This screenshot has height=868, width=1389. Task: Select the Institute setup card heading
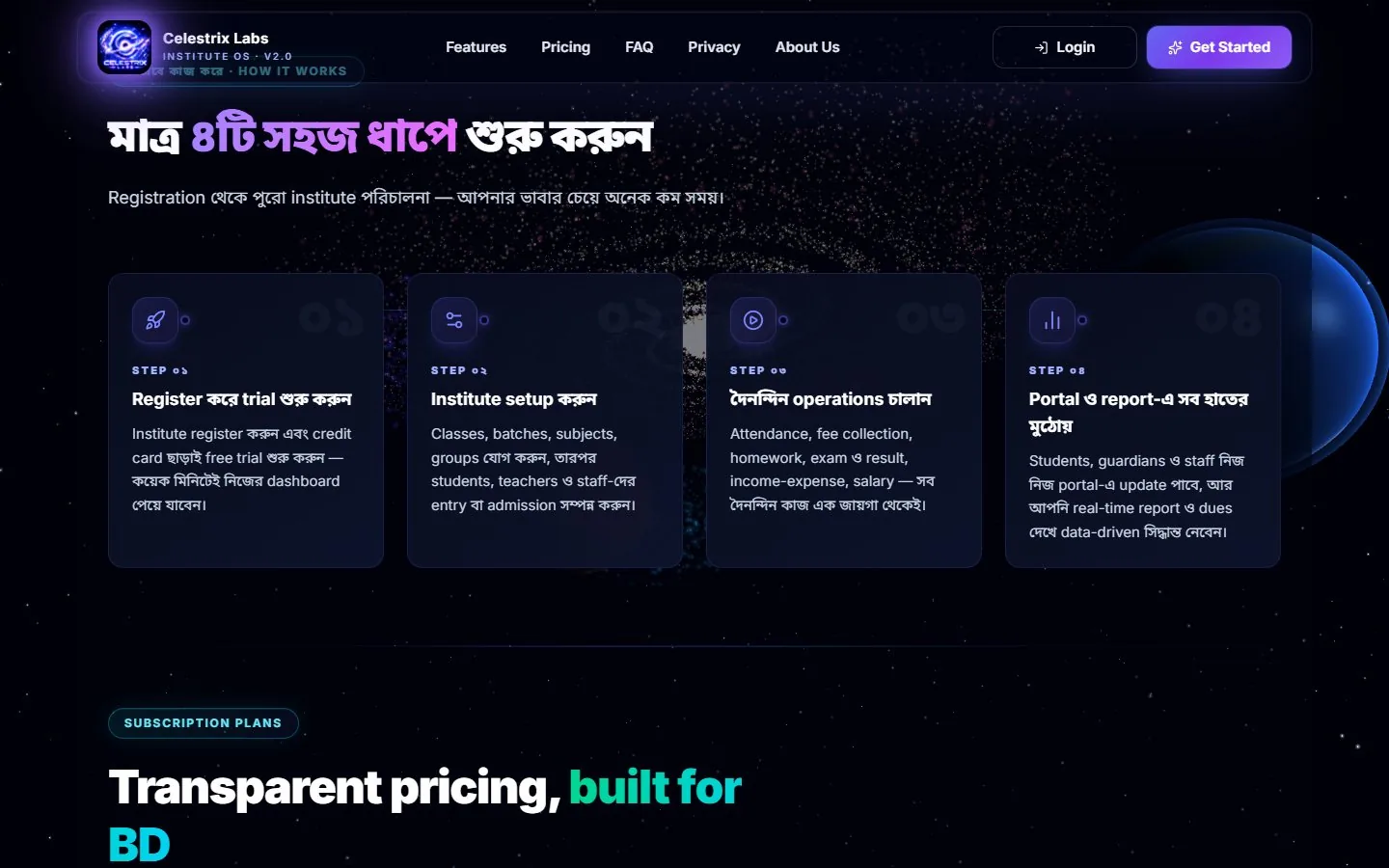pyautogui.click(x=514, y=399)
